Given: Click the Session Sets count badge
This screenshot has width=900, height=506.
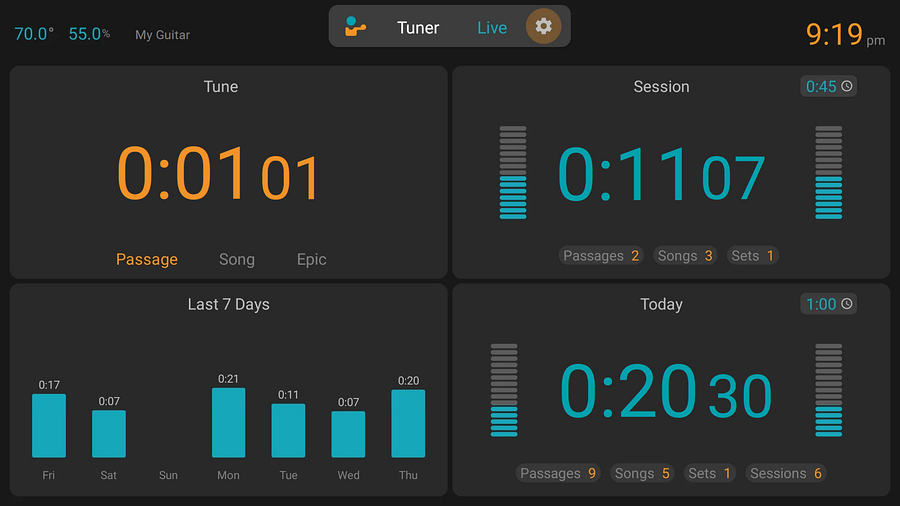Looking at the screenshot, I should point(753,256).
